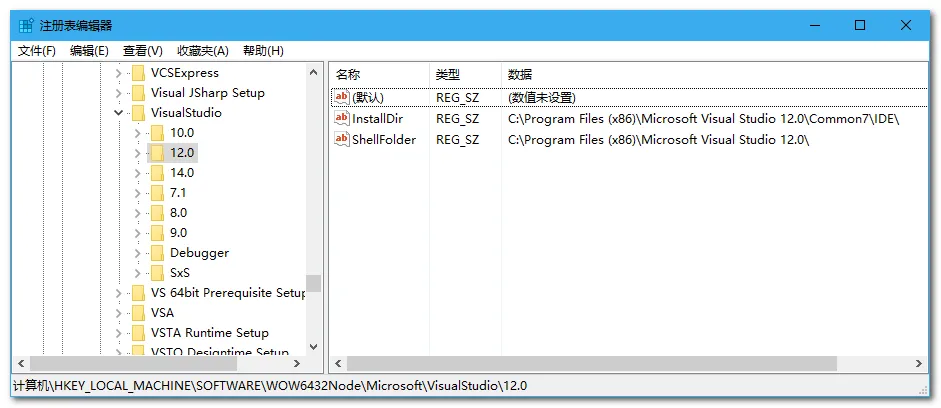
Task: Click the REG_SZ type of ShellFolder
Action: pyautogui.click(x=458, y=139)
